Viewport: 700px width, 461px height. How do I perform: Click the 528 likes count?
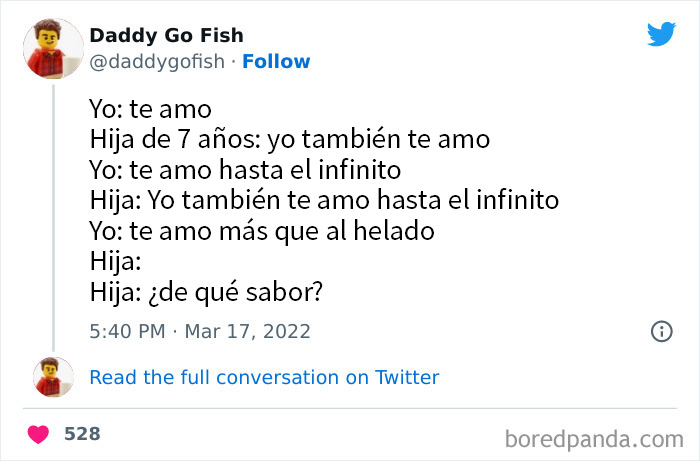tap(82, 434)
